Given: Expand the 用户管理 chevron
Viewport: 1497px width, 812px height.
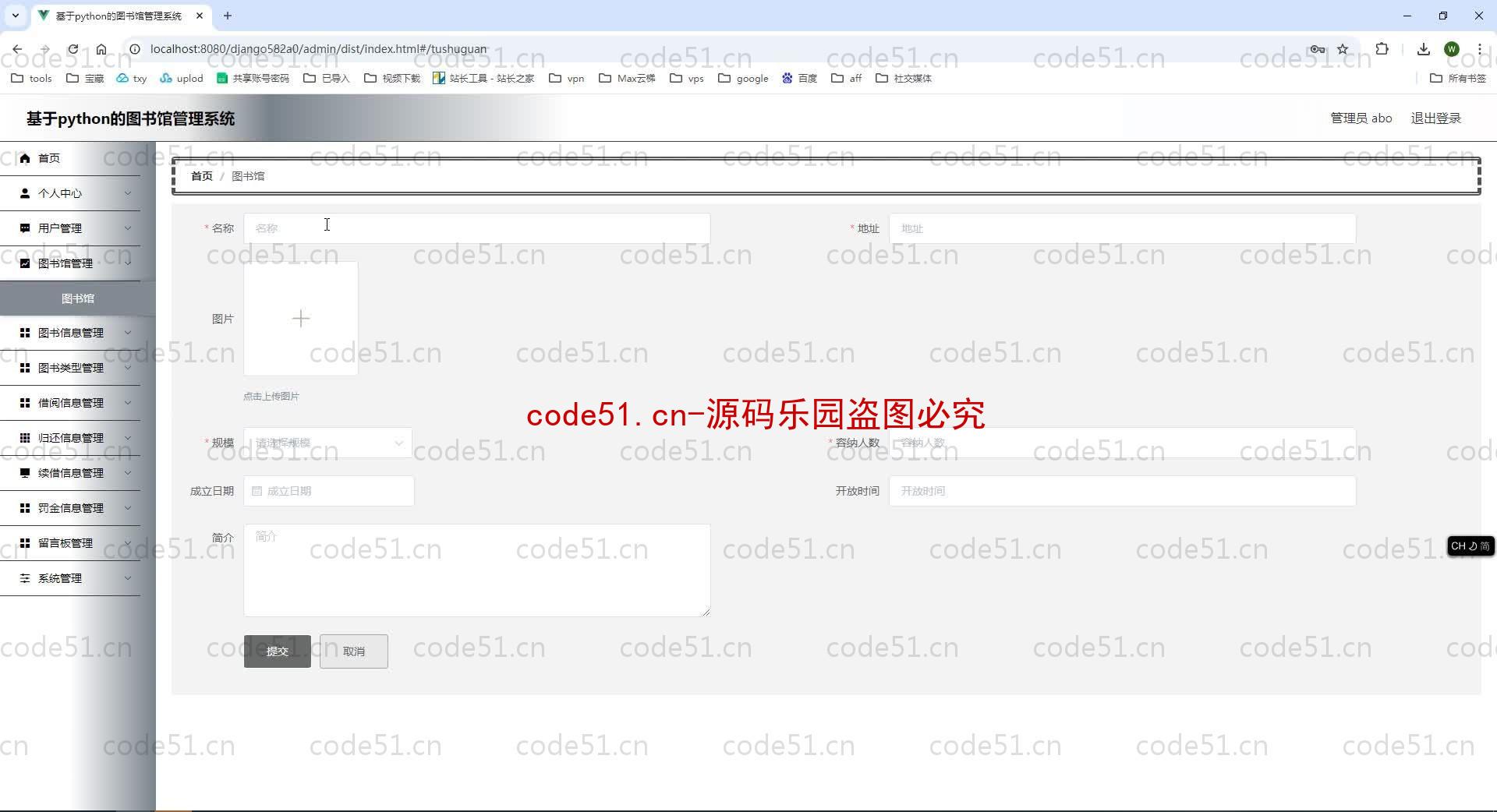Looking at the screenshot, I should pyautogui.click(x=128, y=228).
